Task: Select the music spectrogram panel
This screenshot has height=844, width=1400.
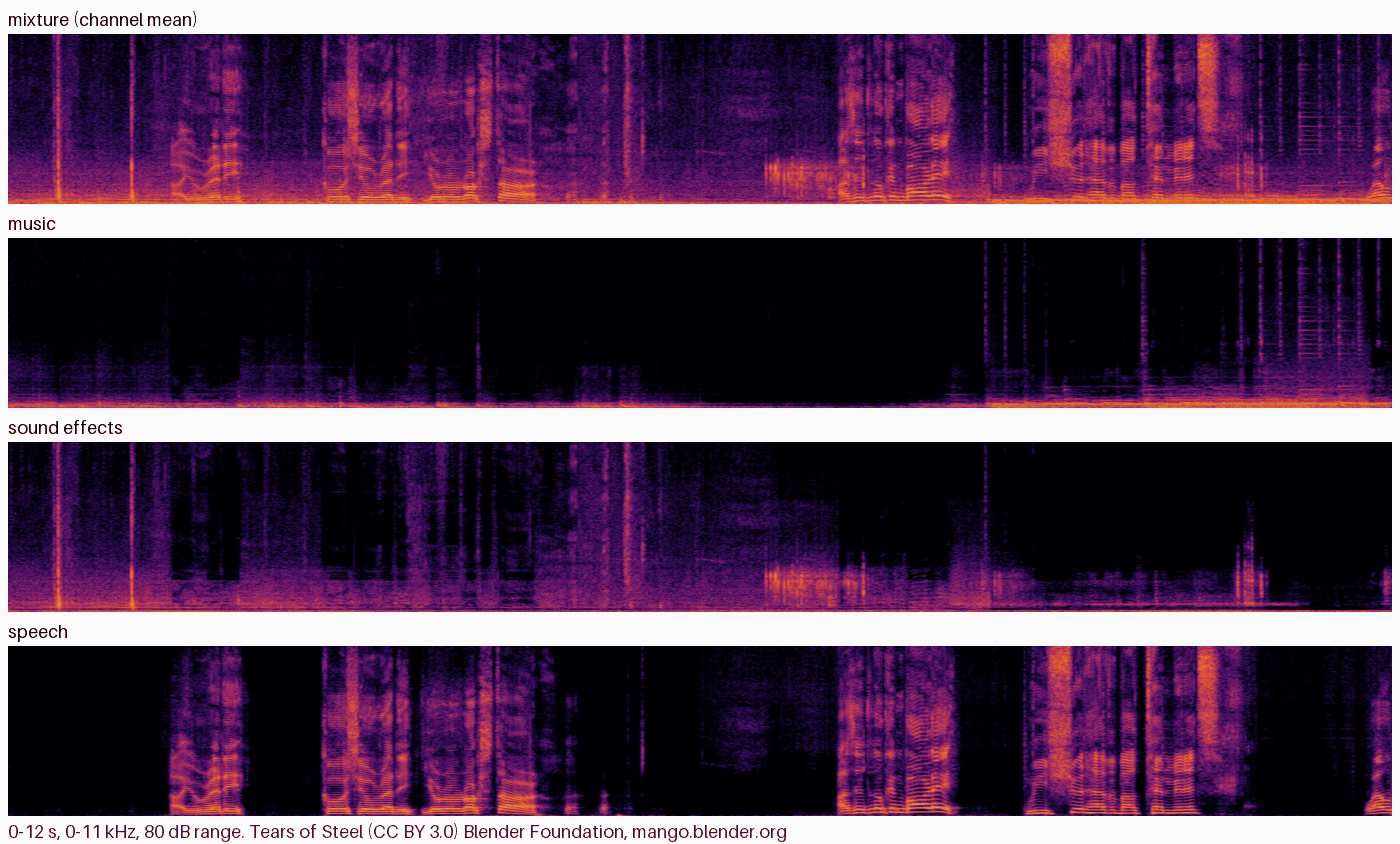Action: (x=700, y=323)
